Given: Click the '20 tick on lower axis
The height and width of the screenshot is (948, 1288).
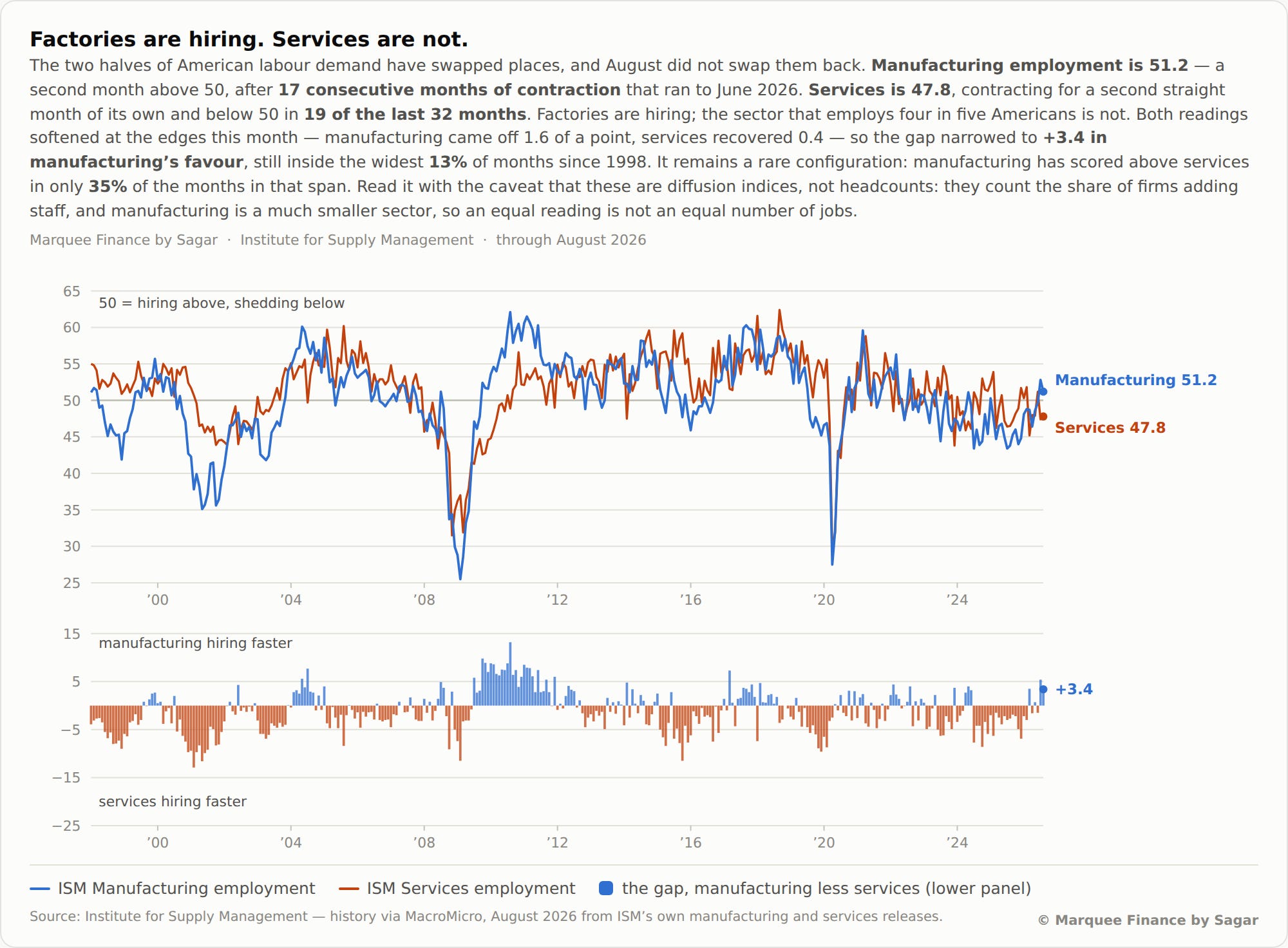Looking at the screenshot, I should pos(824,842).
